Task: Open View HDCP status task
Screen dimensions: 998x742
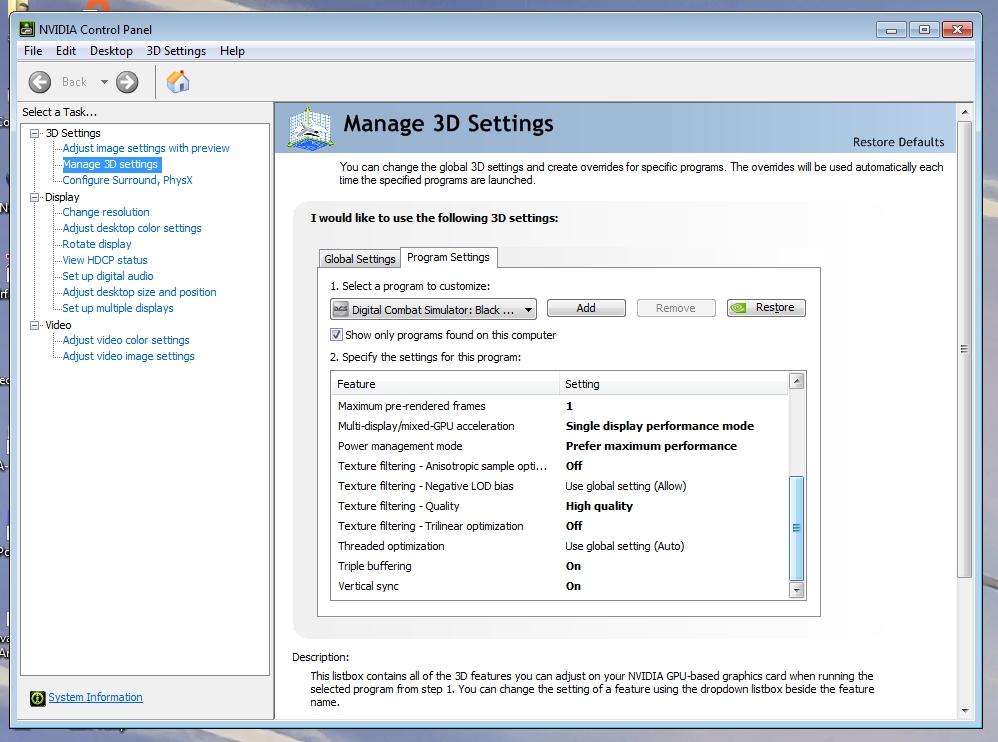Action: tap(105, 260)
